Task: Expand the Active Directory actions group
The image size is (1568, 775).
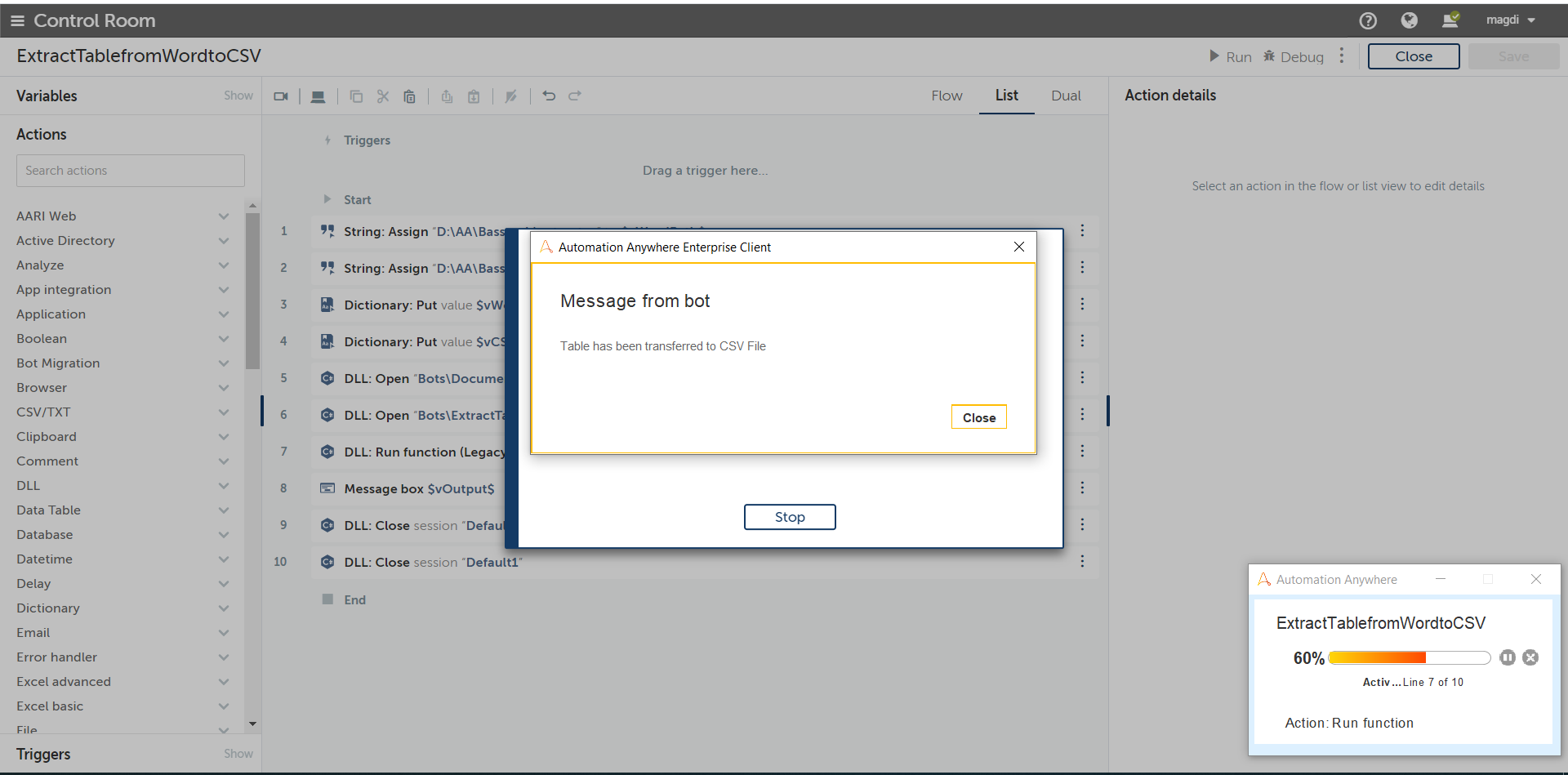Action: (x=224, y=241)
